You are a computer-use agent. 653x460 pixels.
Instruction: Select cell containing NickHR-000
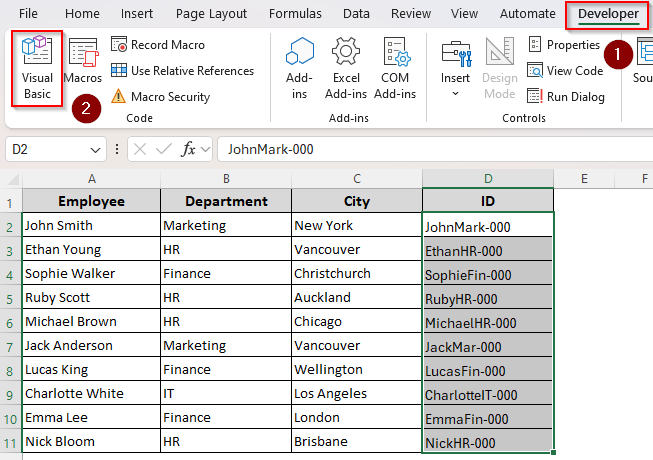pos(488,441)
